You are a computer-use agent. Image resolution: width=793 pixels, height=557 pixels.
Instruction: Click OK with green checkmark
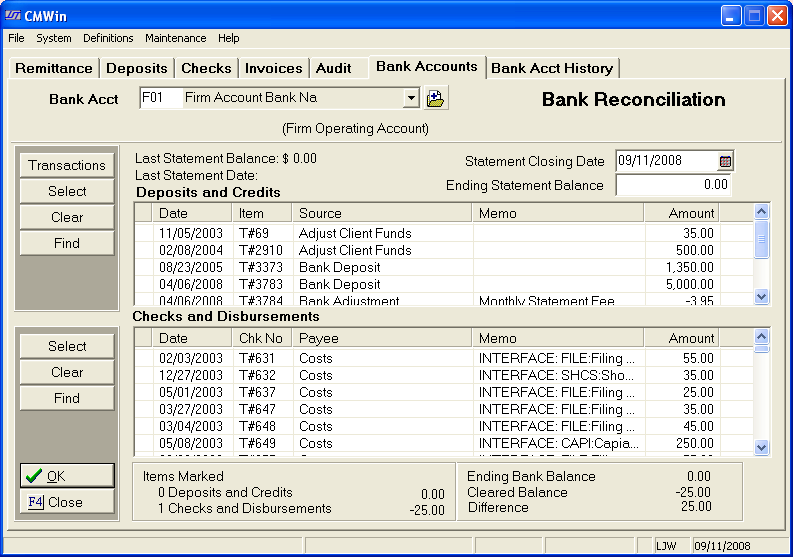coord(67,476)
